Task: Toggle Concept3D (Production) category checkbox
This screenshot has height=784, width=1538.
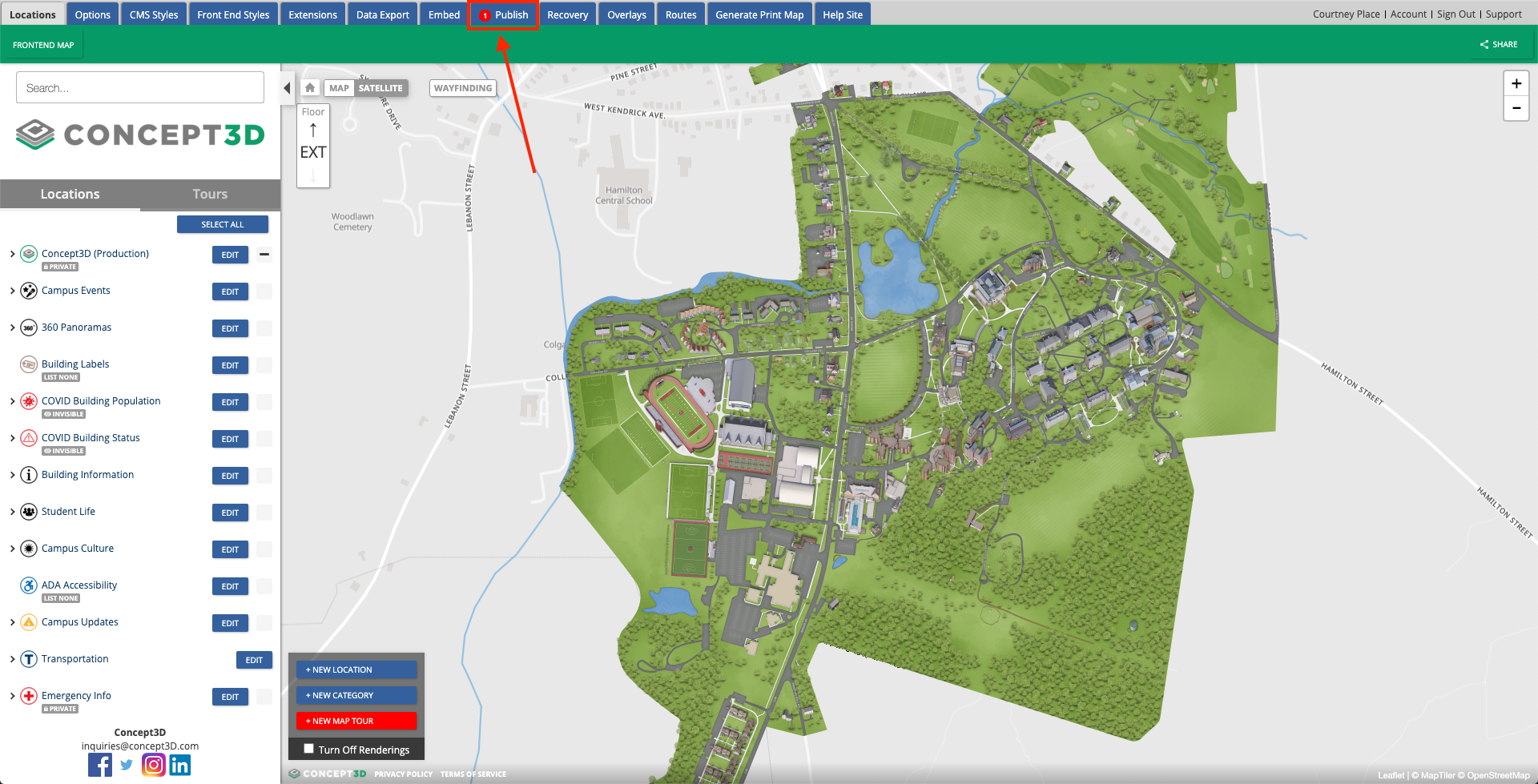Action: coord(264,255)
